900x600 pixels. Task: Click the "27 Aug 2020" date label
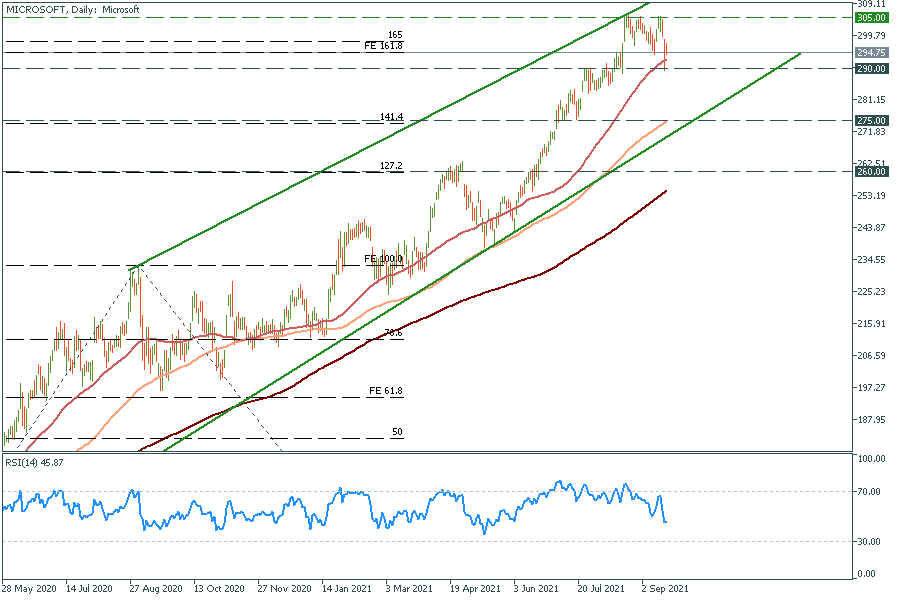click(156, 589)
